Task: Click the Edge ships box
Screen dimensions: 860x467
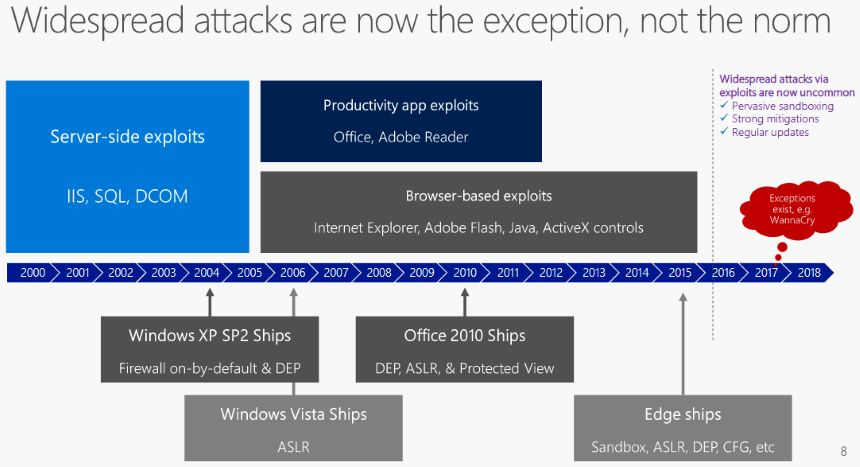Action: (683, 428)
